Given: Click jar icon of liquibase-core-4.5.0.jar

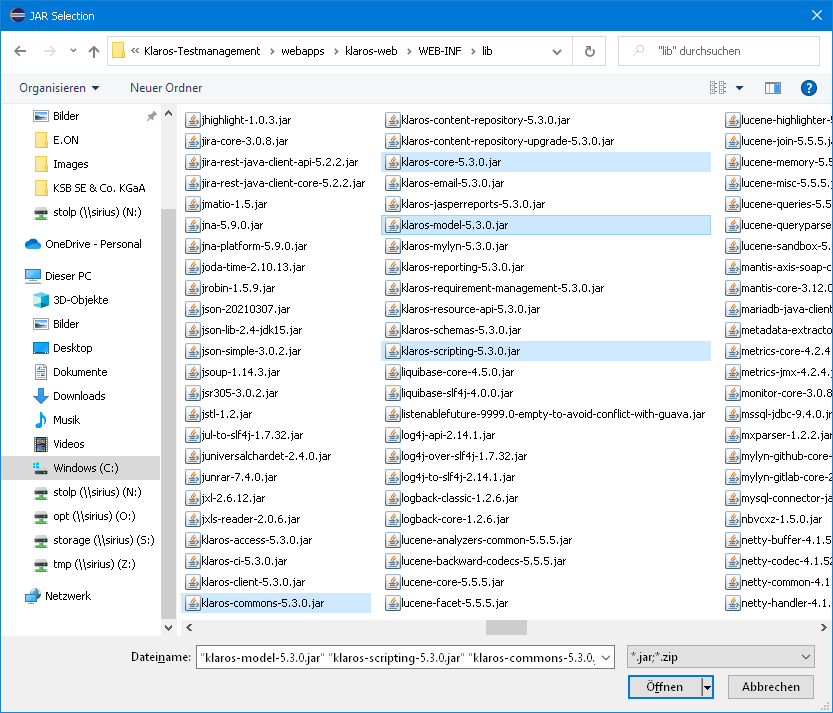Looking at the screenshot, I should click(x=393, y=372).
